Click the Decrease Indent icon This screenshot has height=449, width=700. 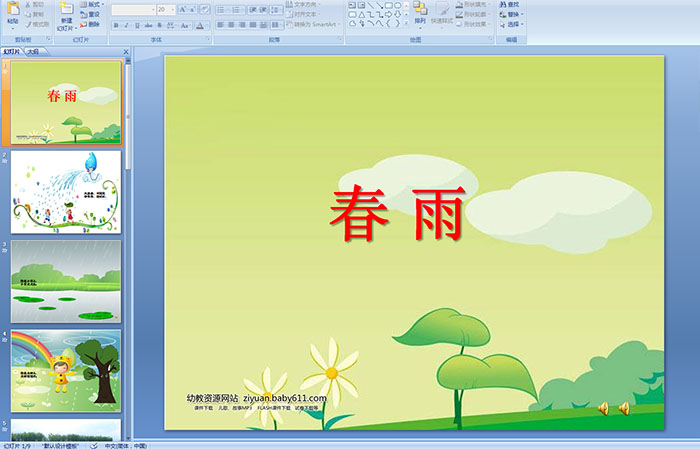pos(253,10)
